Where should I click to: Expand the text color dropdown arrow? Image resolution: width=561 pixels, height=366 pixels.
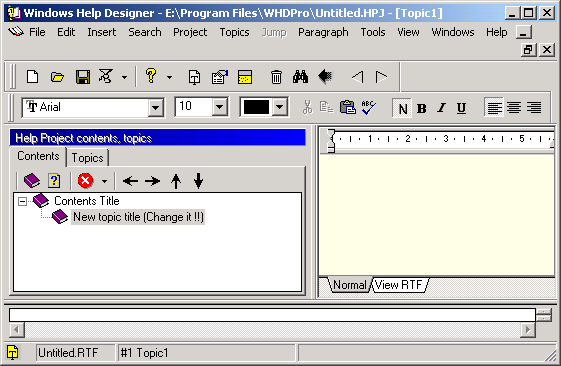click(x=280, y=107)
